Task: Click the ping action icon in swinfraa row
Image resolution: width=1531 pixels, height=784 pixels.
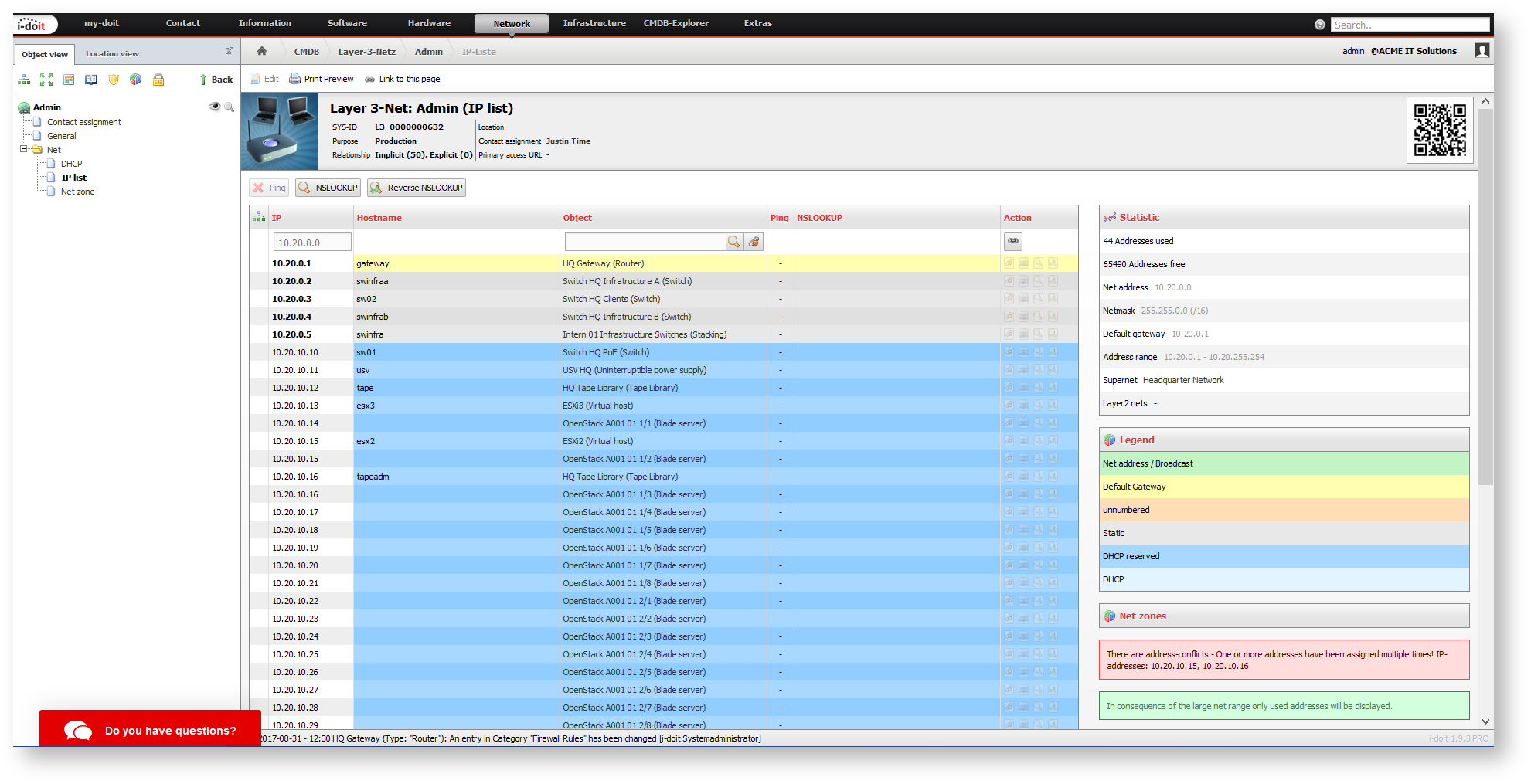Action: click(1009, 280)
